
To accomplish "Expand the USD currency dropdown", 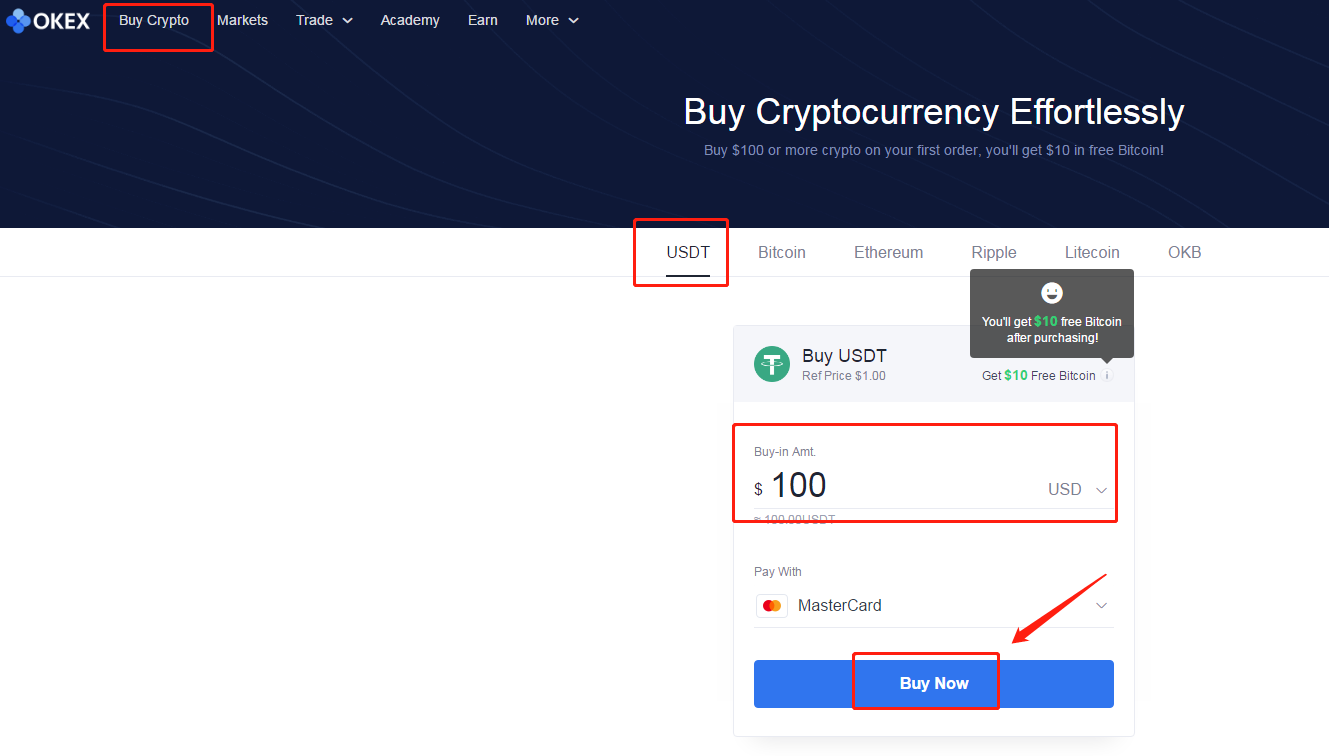I will (1078, 490).
